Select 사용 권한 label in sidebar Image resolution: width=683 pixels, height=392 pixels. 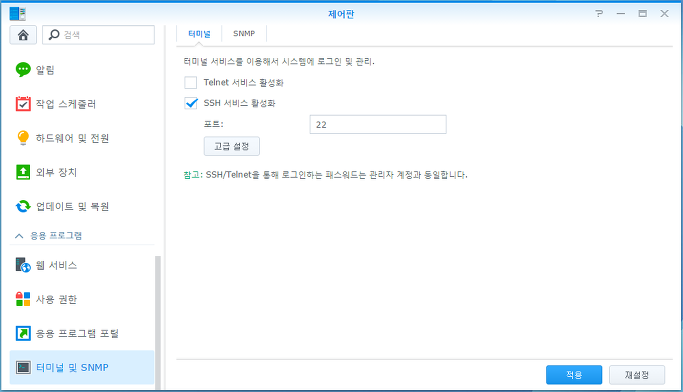click(56, 299)
